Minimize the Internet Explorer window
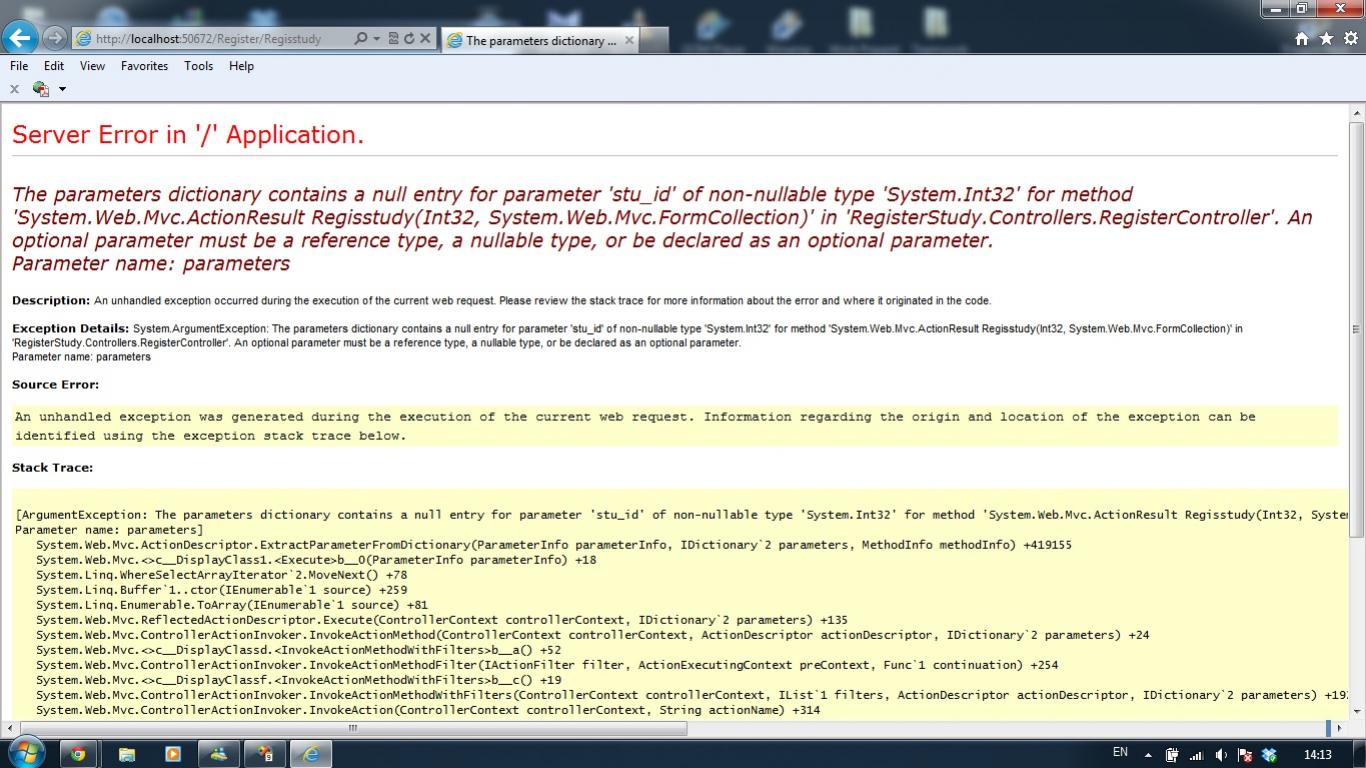Screen dimensions: 1366x768 tap(1276, 9)
